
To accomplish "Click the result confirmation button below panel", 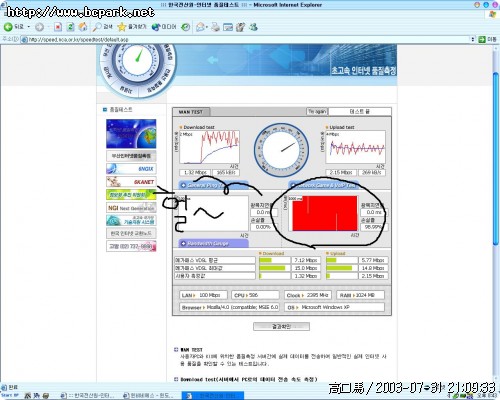I will click(x=281, y=327).
